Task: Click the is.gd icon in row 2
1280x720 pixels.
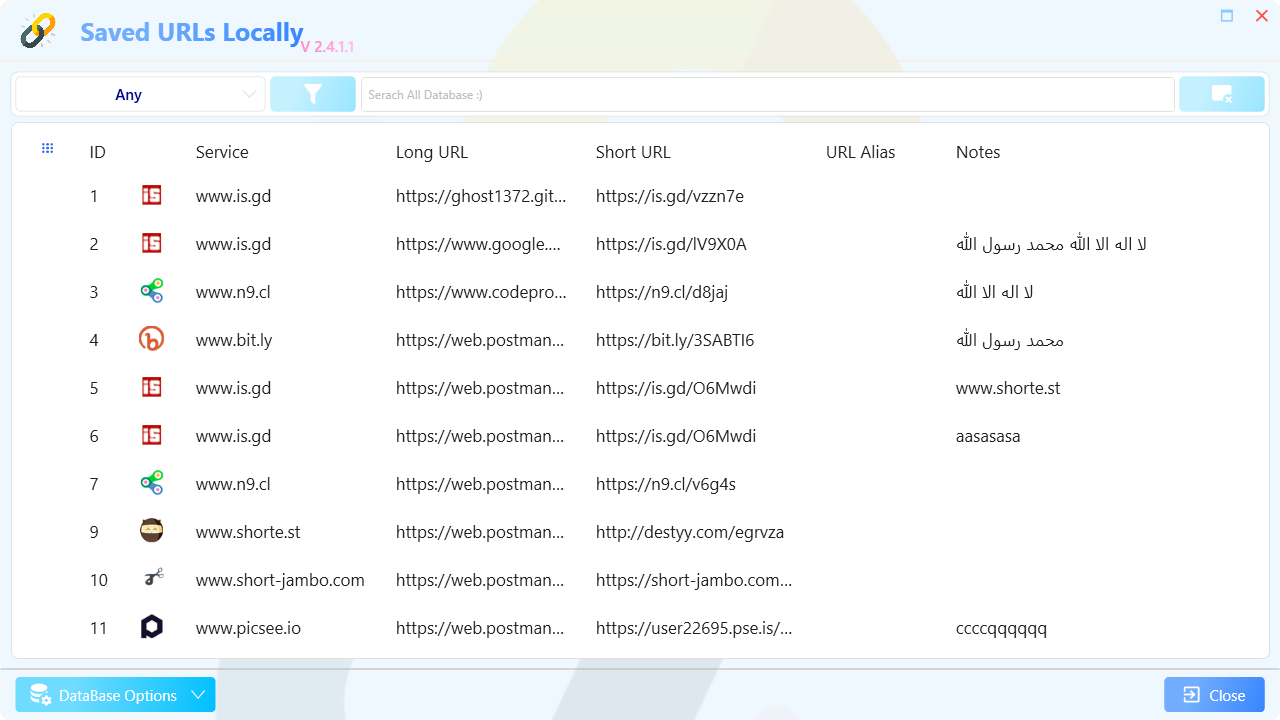Action: [151, 244]
